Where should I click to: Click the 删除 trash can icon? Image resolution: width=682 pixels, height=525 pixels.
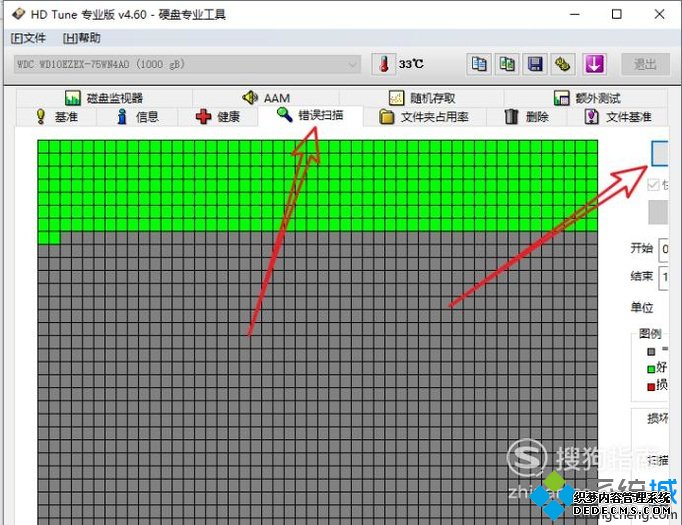pos(511,117)
